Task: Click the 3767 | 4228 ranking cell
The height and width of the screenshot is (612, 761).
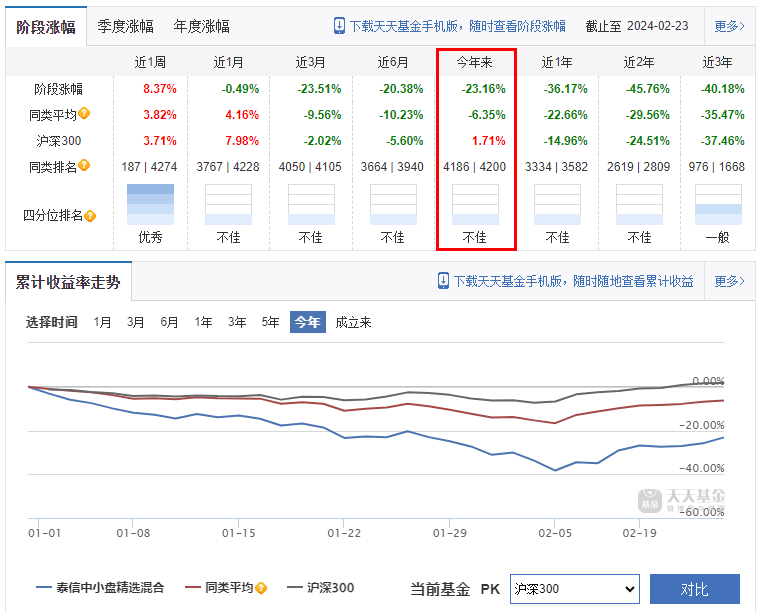Action: coord(228,167)
